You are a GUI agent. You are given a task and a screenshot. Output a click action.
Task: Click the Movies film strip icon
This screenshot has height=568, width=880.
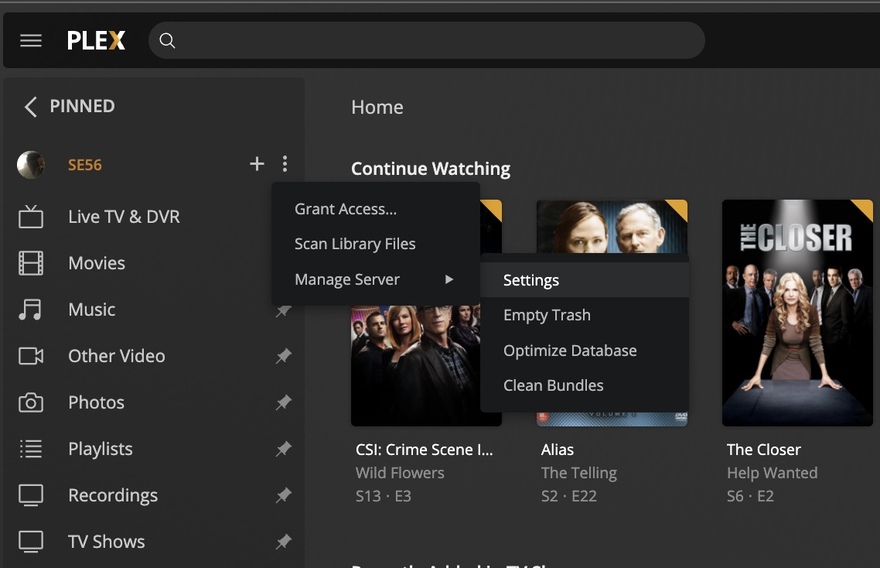[x=31, y=263]
